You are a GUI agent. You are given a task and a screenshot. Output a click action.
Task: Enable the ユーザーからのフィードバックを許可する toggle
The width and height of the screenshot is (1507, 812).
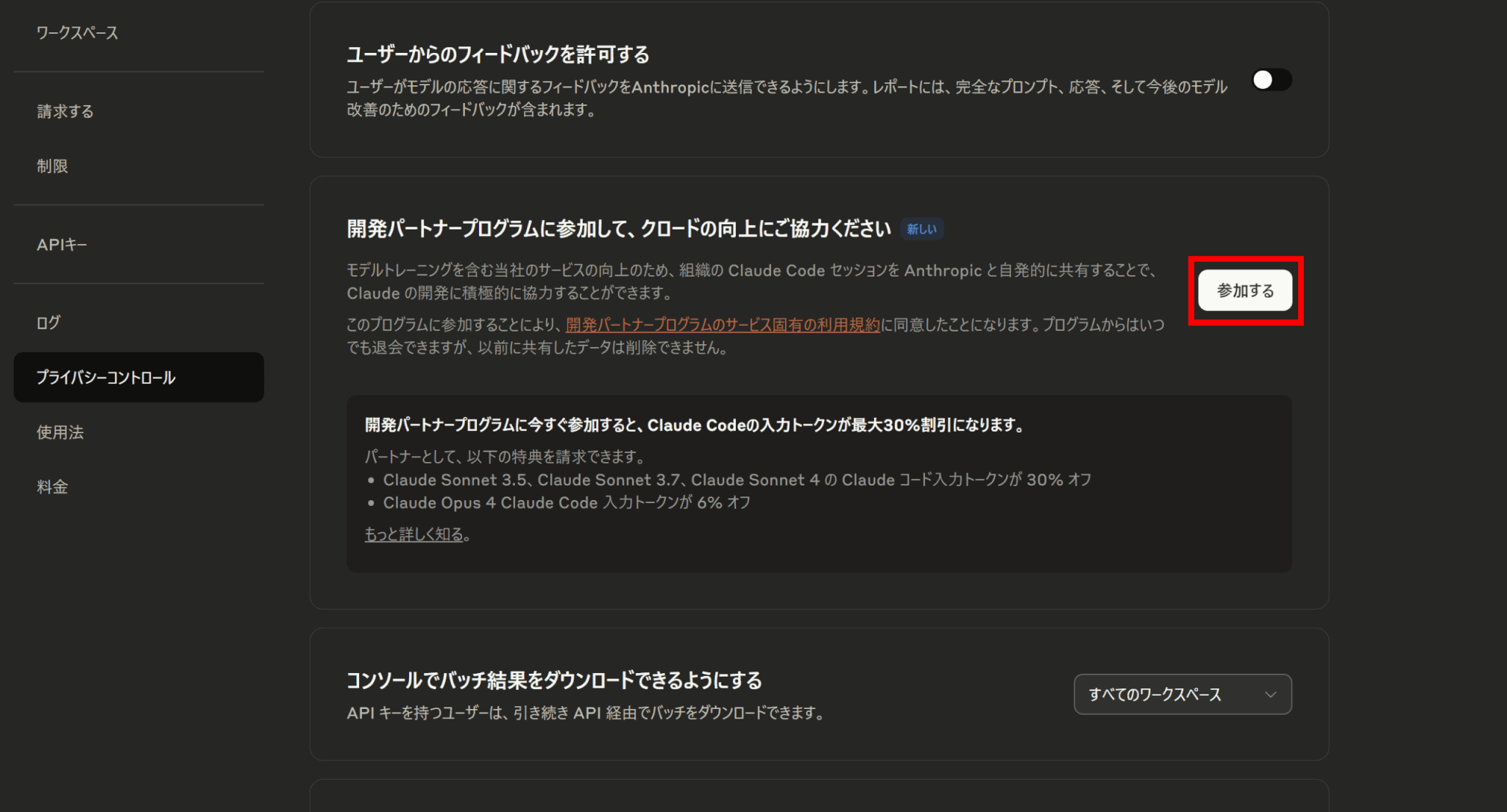[1272, 79]
